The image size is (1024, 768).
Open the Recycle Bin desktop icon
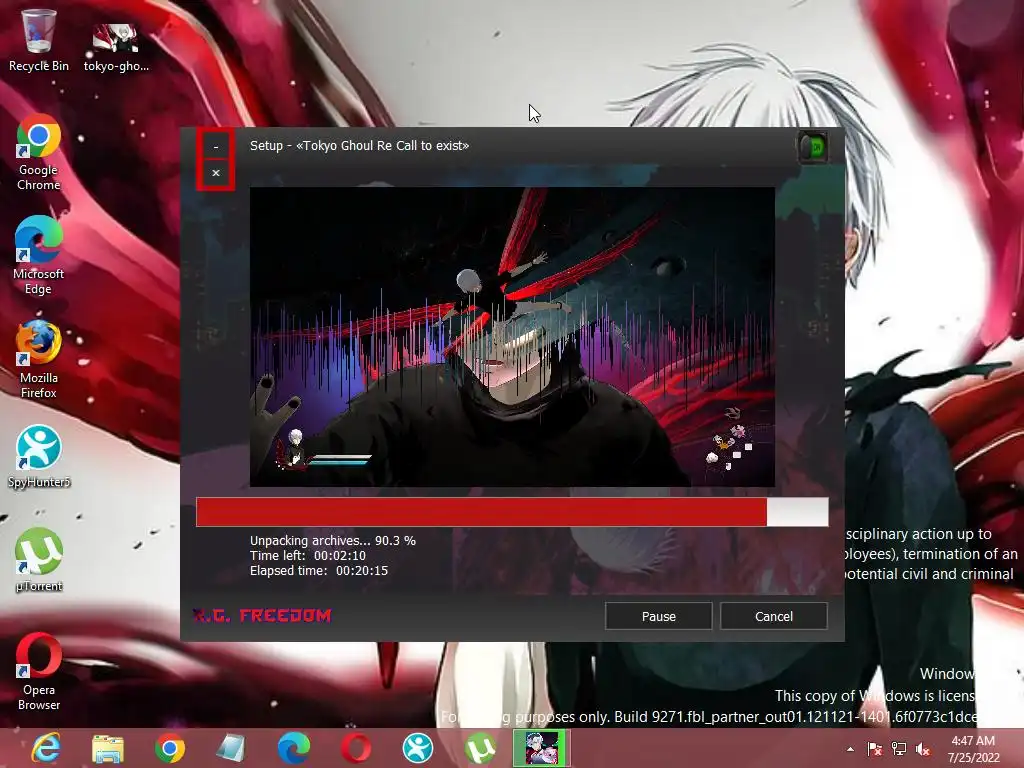(39, 40)
